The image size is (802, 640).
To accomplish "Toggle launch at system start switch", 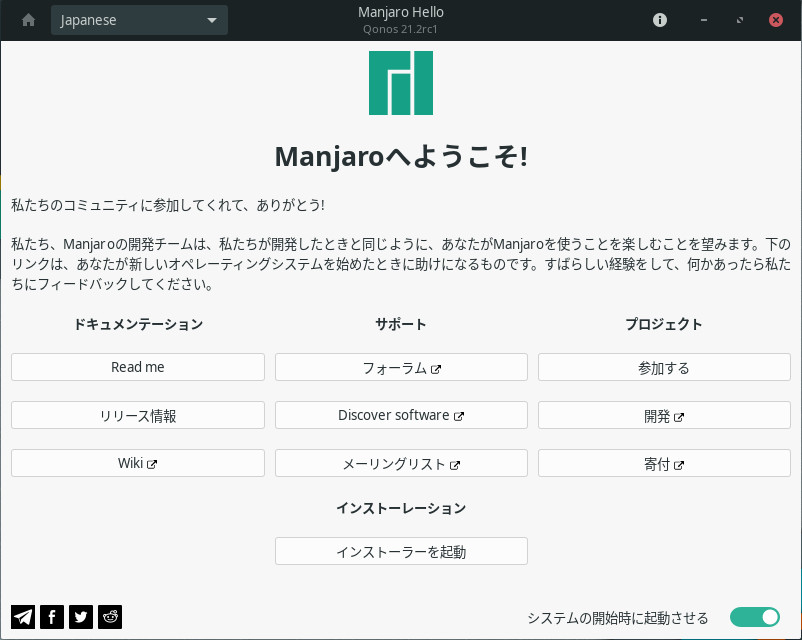I will point(754,617).
